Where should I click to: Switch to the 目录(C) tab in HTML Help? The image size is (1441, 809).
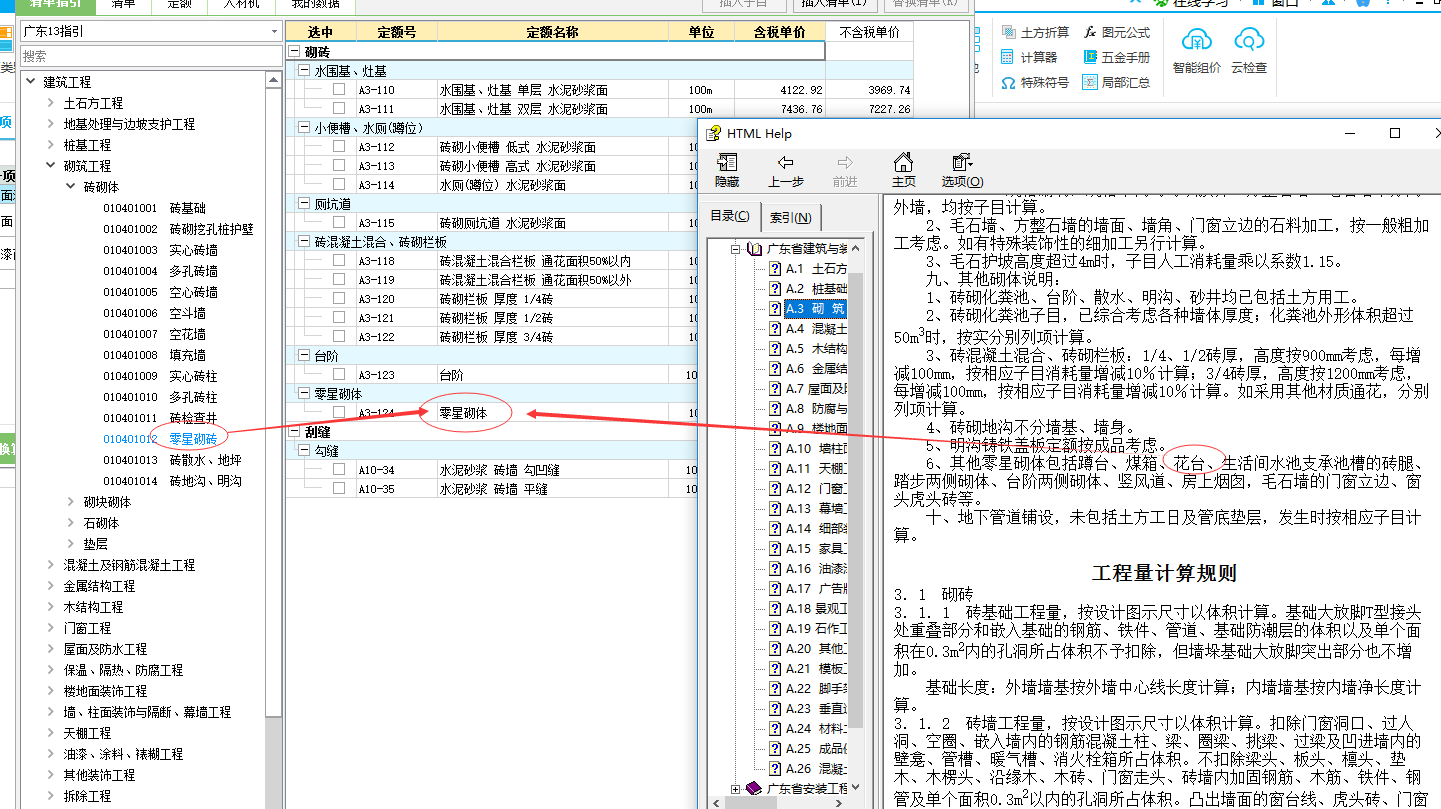click(730, 216)
